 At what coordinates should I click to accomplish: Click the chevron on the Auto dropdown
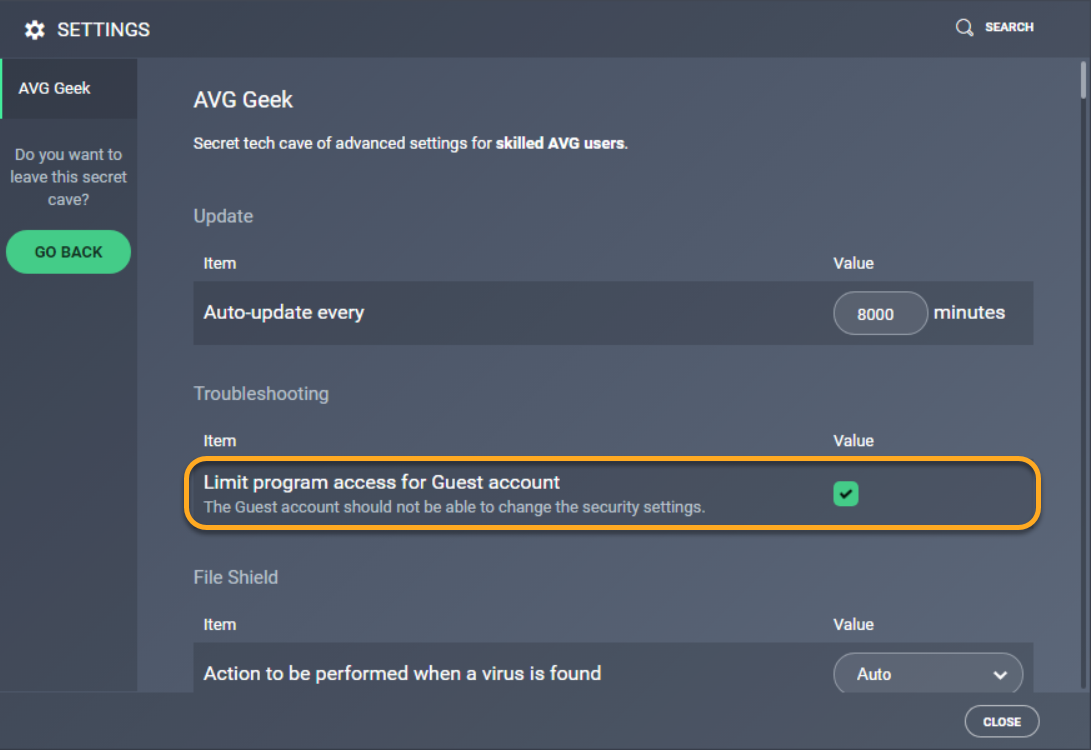coord(999,676)
